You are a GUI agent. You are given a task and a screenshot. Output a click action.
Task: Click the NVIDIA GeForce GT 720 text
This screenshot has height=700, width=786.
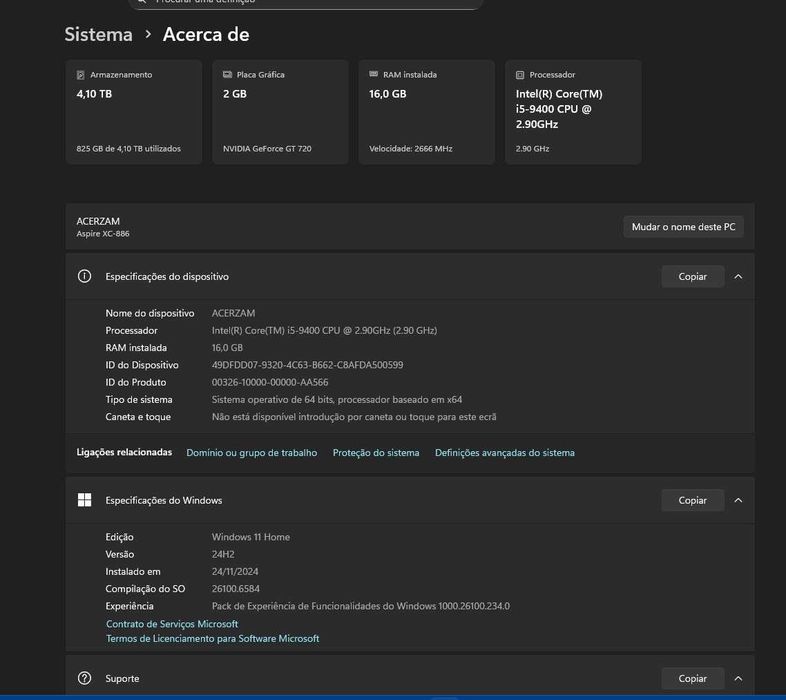267,148
